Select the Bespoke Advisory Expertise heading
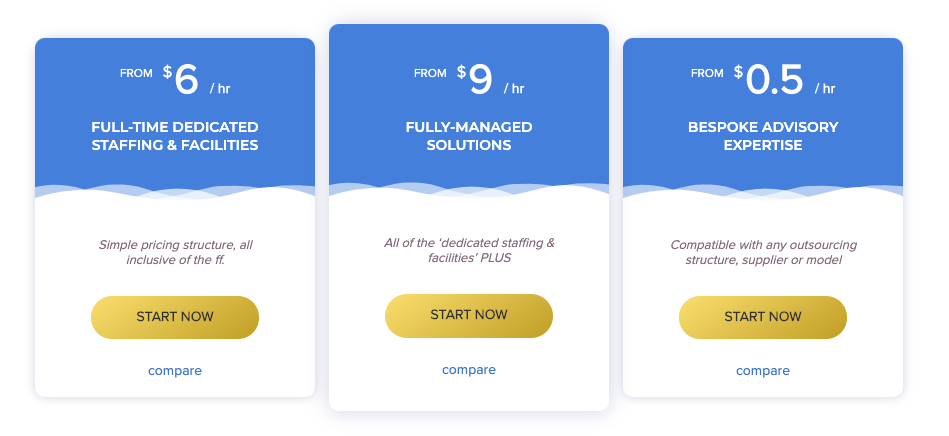The height and width of the screenshot is (436, 949). 763,136
